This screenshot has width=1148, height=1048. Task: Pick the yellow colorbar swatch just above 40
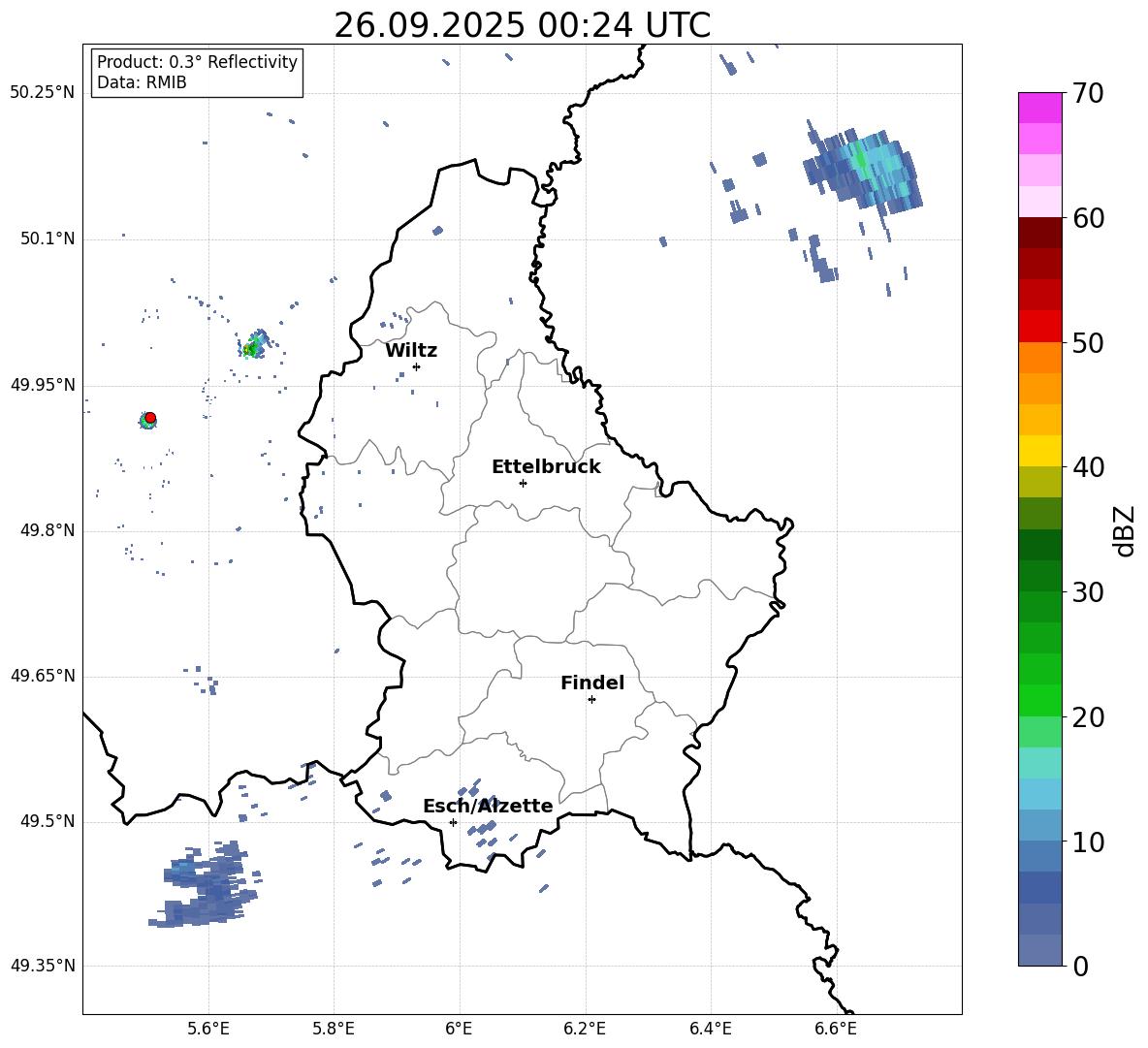1039,451
